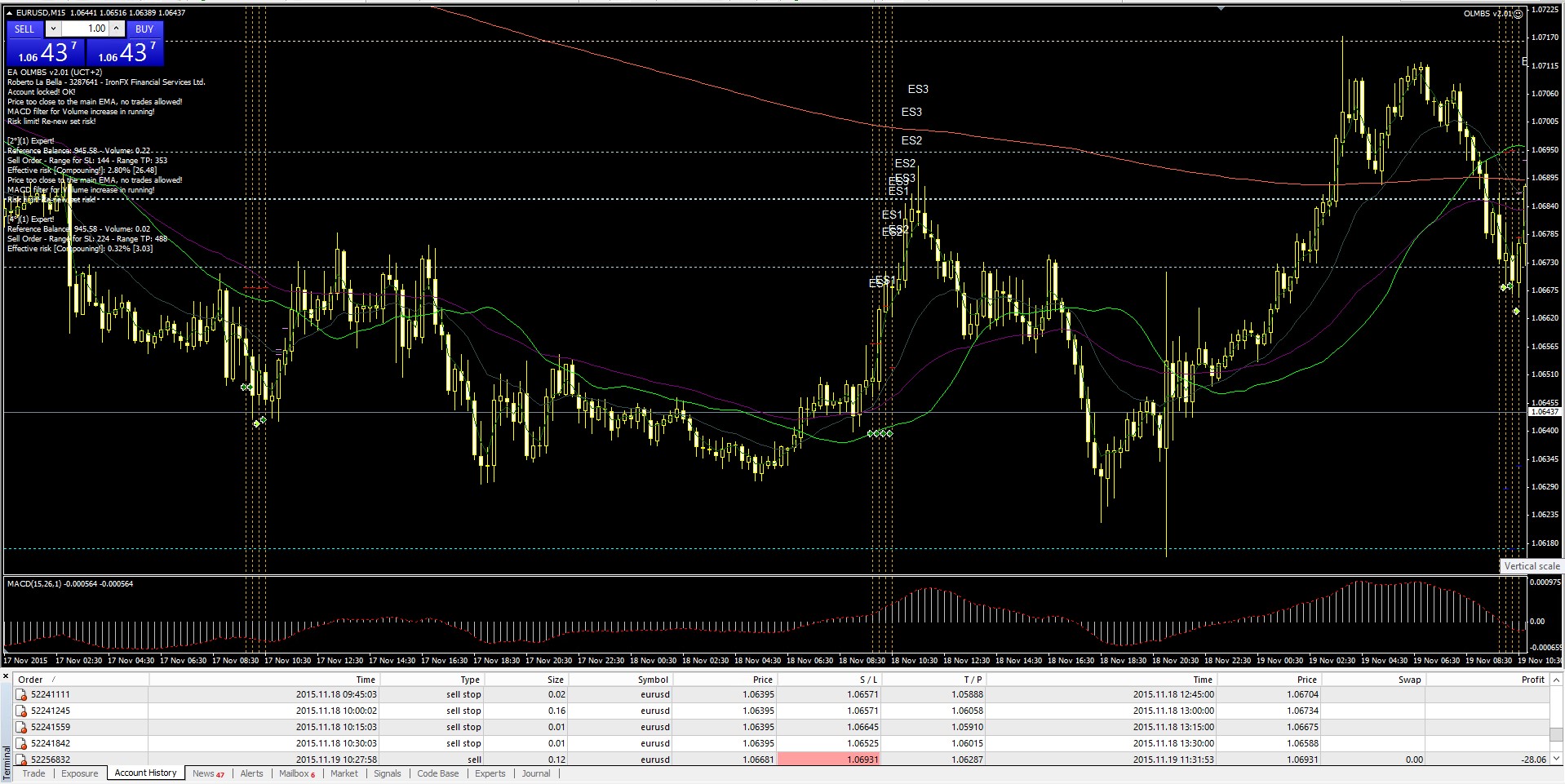Select order icon for 52241842
This screenshot has height=784, width=1565.
click(x=21, y=744)
